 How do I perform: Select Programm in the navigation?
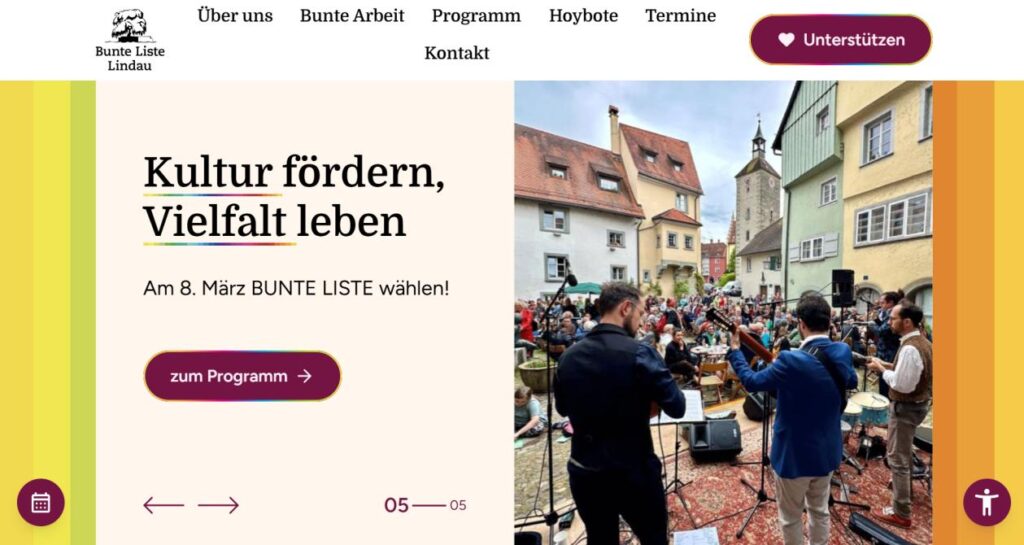point(476,16)
